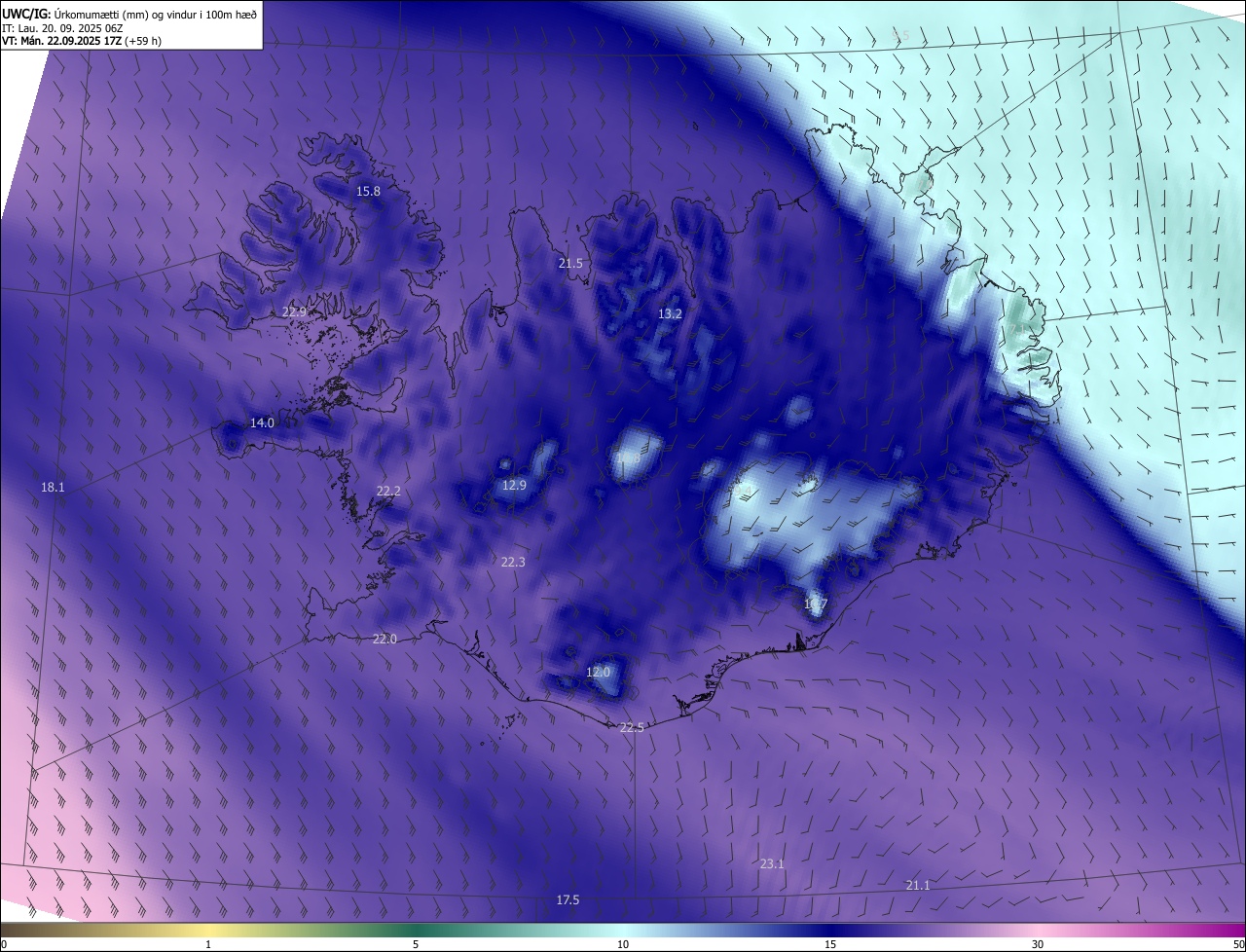The image size is (1246, 952).
Task: Click the 1 tick label on the color scale
Action: coord(208,945)
